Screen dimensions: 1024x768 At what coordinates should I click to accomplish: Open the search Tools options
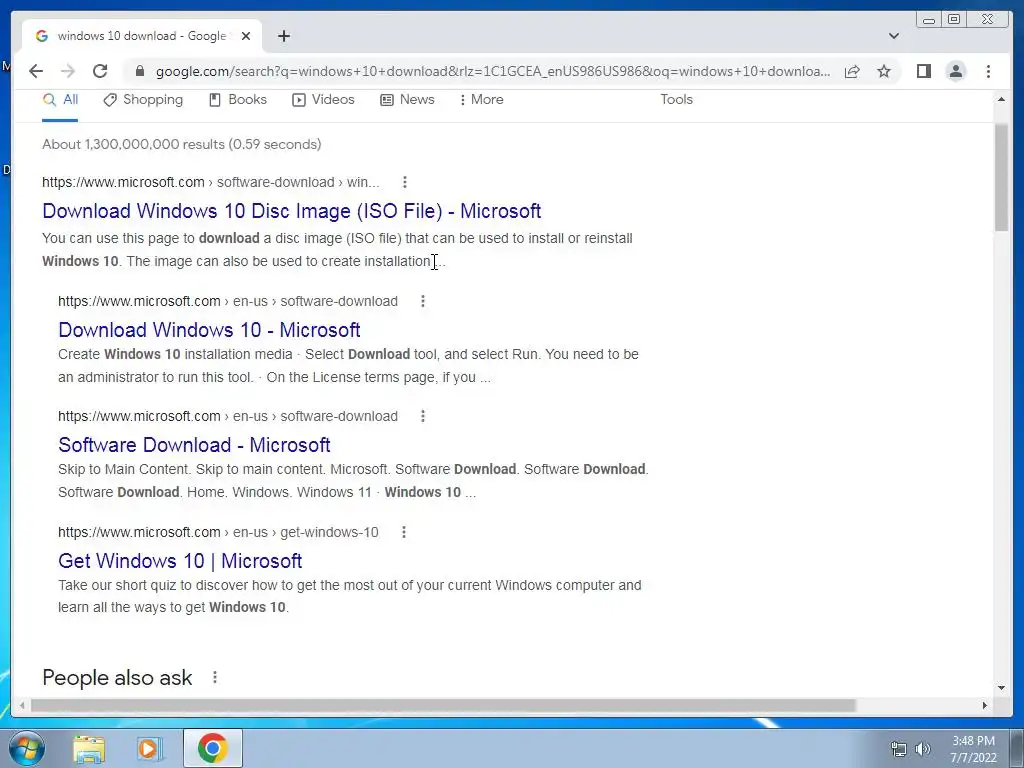tap(676, 100)
